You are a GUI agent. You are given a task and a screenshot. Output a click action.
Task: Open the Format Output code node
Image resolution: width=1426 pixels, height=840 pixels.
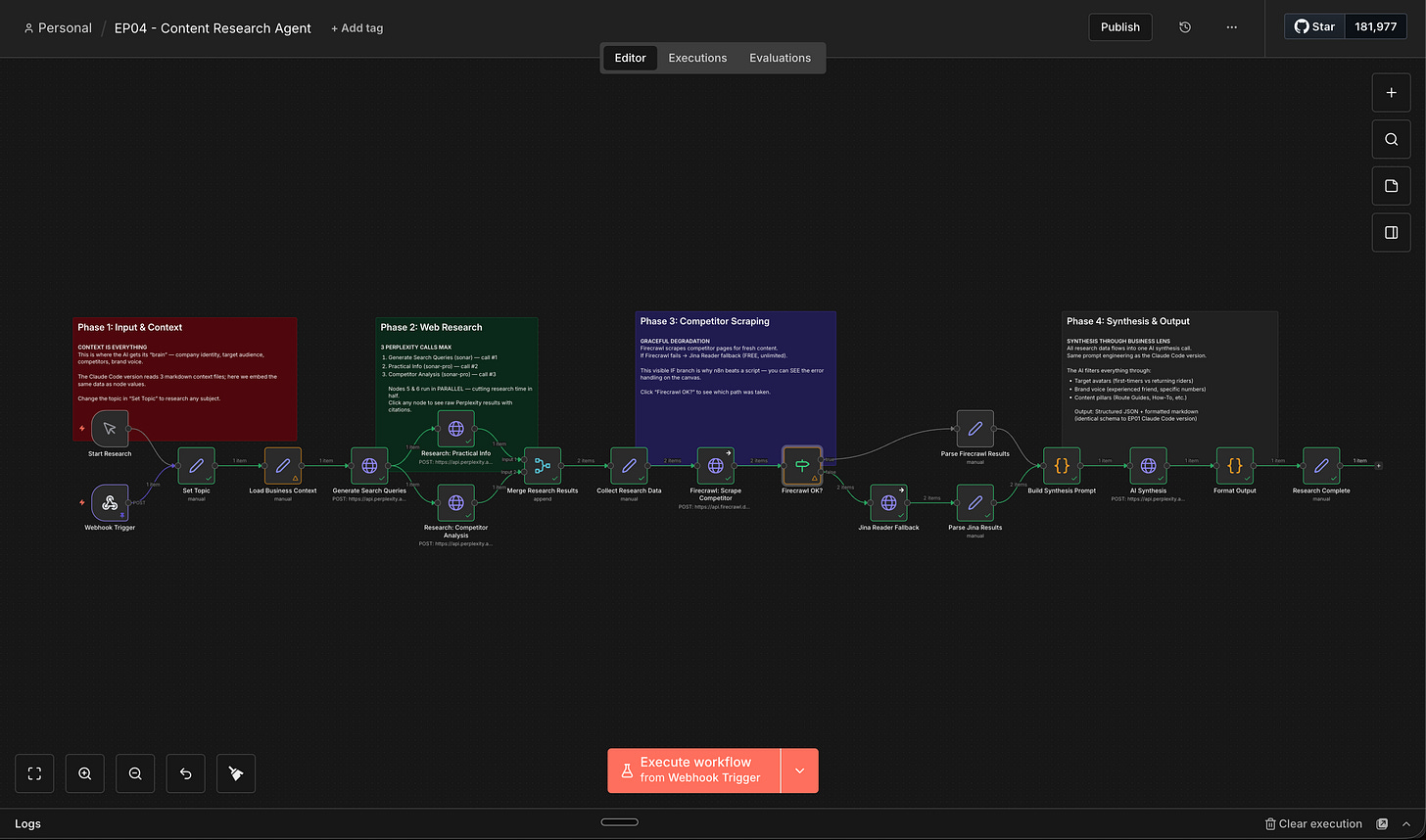(x=1235, y=466)
